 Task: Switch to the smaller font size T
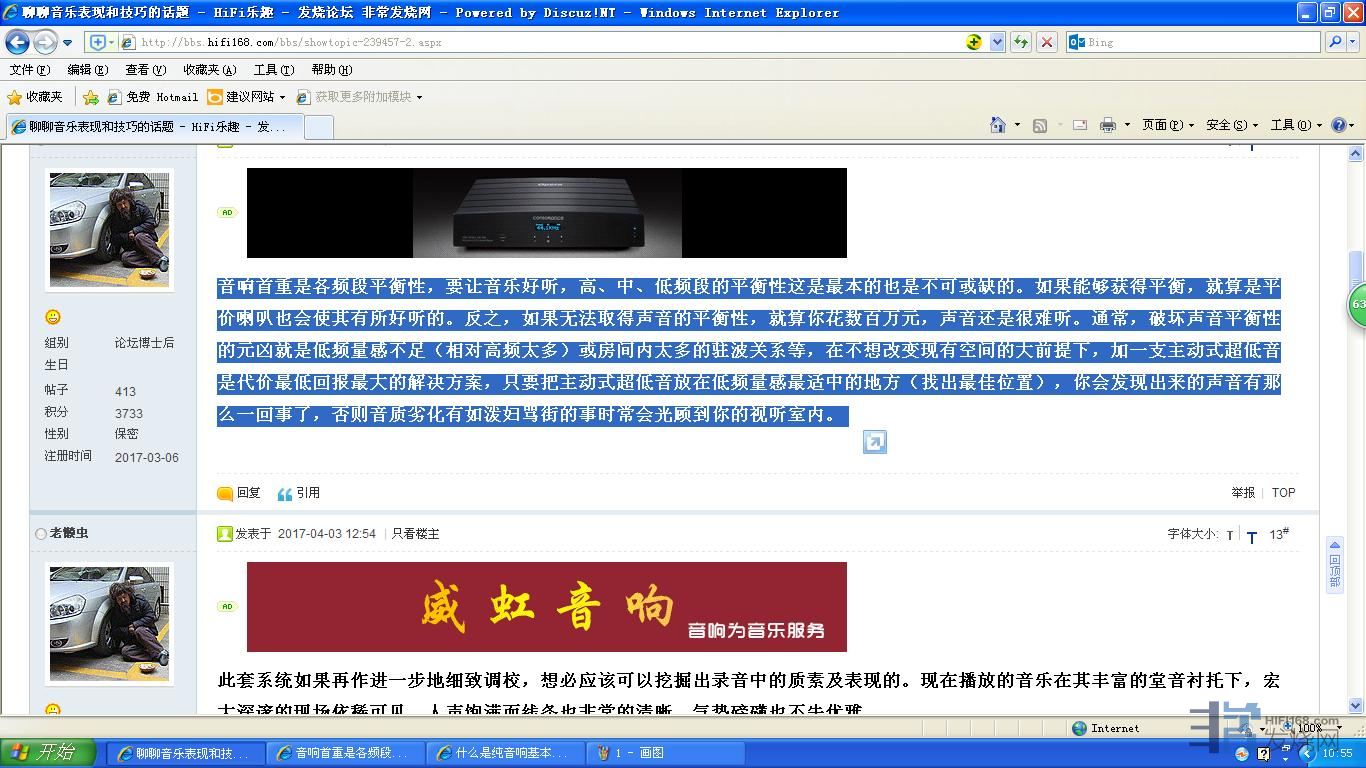(1230, 535)
